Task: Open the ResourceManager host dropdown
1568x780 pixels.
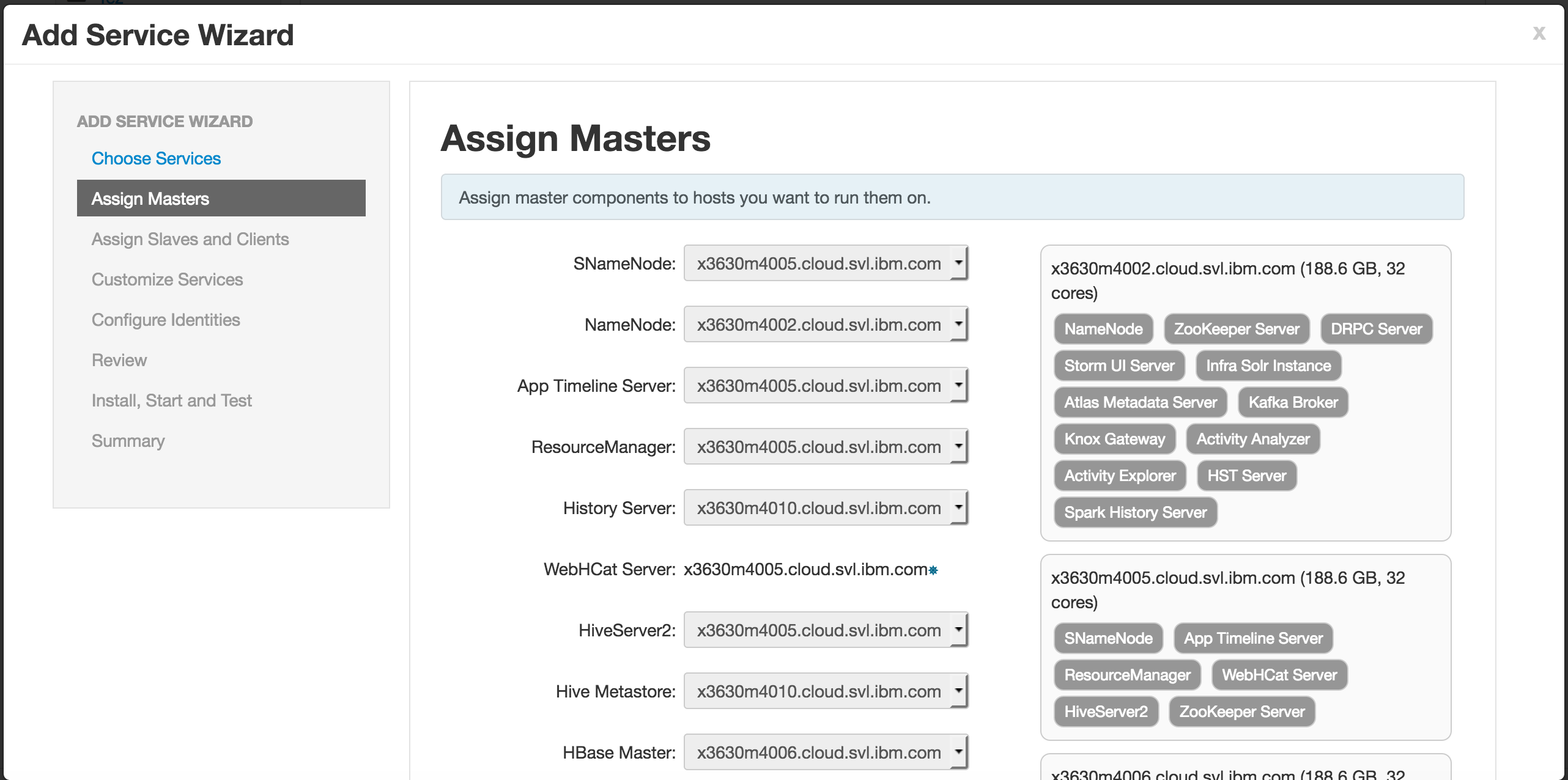Action: 826,447
